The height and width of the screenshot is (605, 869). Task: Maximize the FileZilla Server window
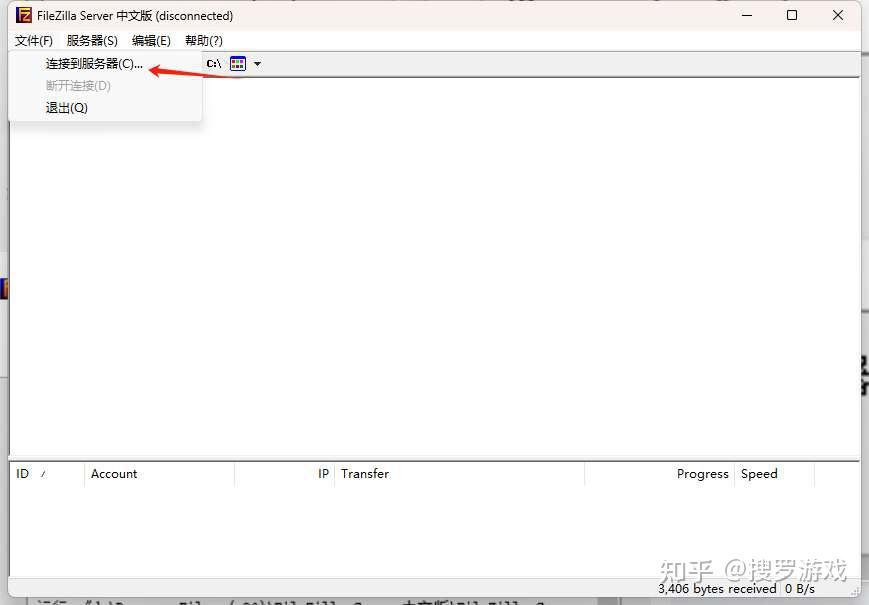click(792, 15)
